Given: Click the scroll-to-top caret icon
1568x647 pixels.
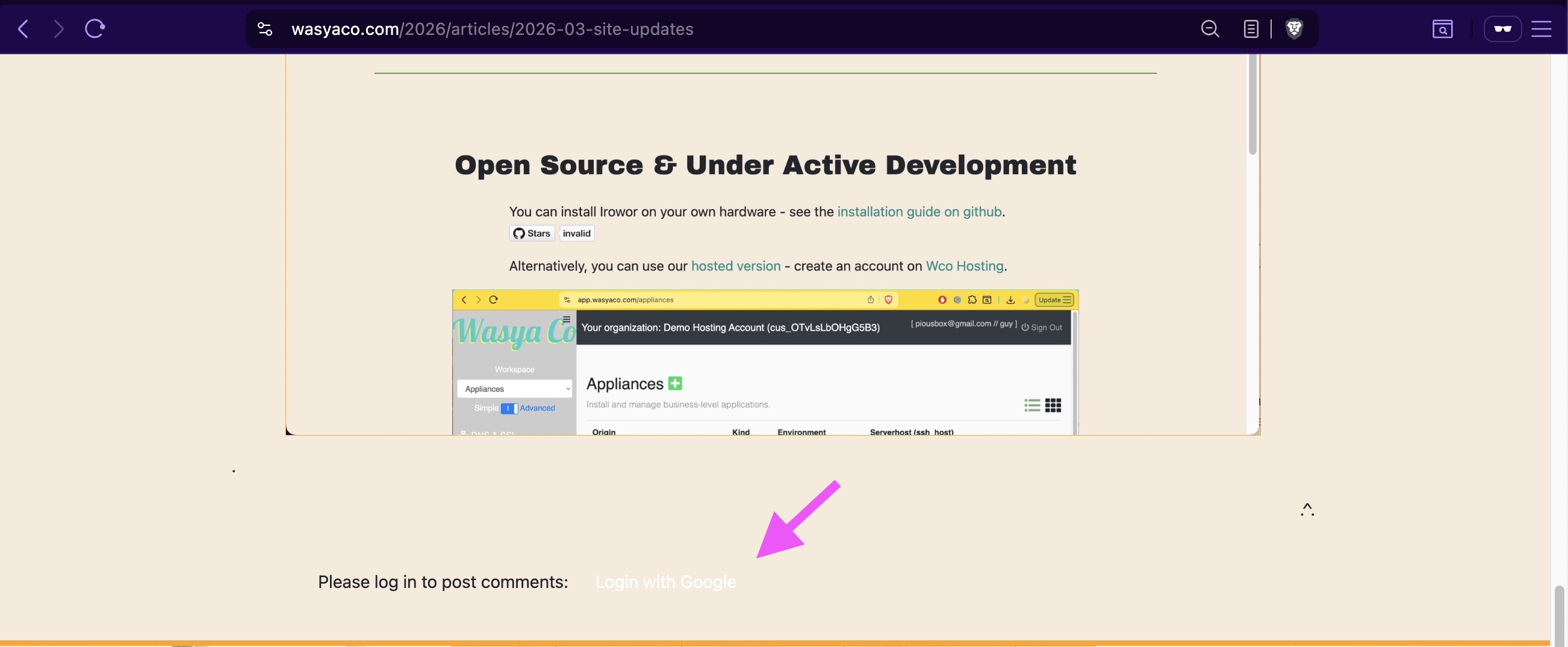Looking at the screenshot, I should point(1307,509).
